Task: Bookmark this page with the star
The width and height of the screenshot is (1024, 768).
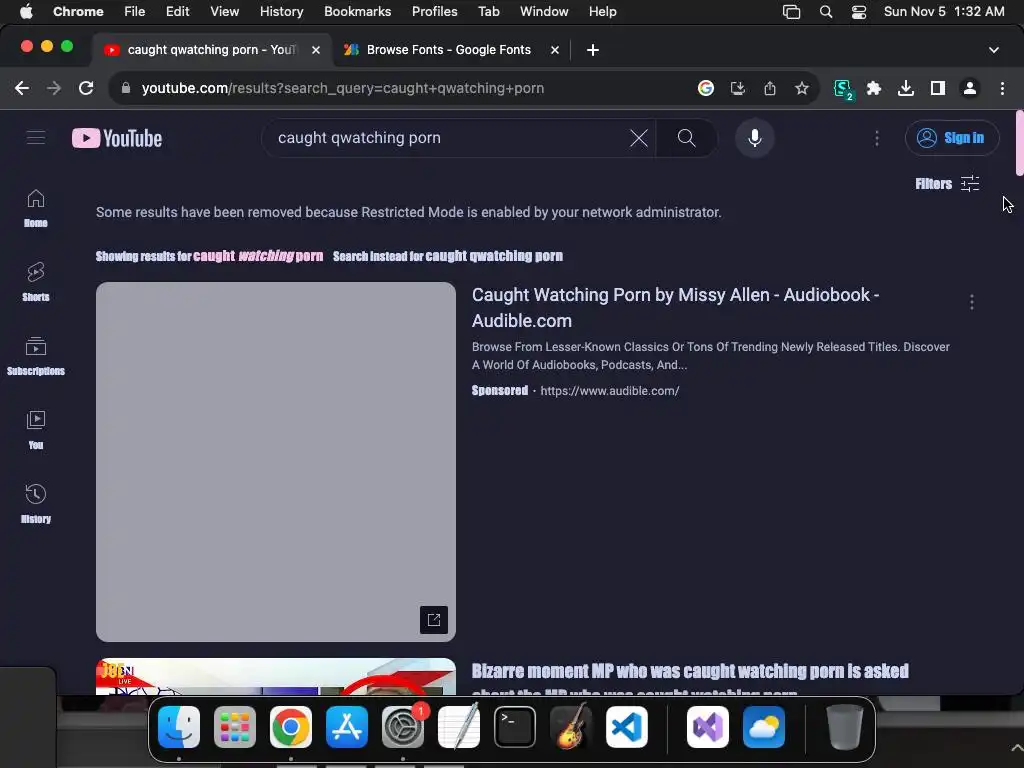Action: (802, 88)
